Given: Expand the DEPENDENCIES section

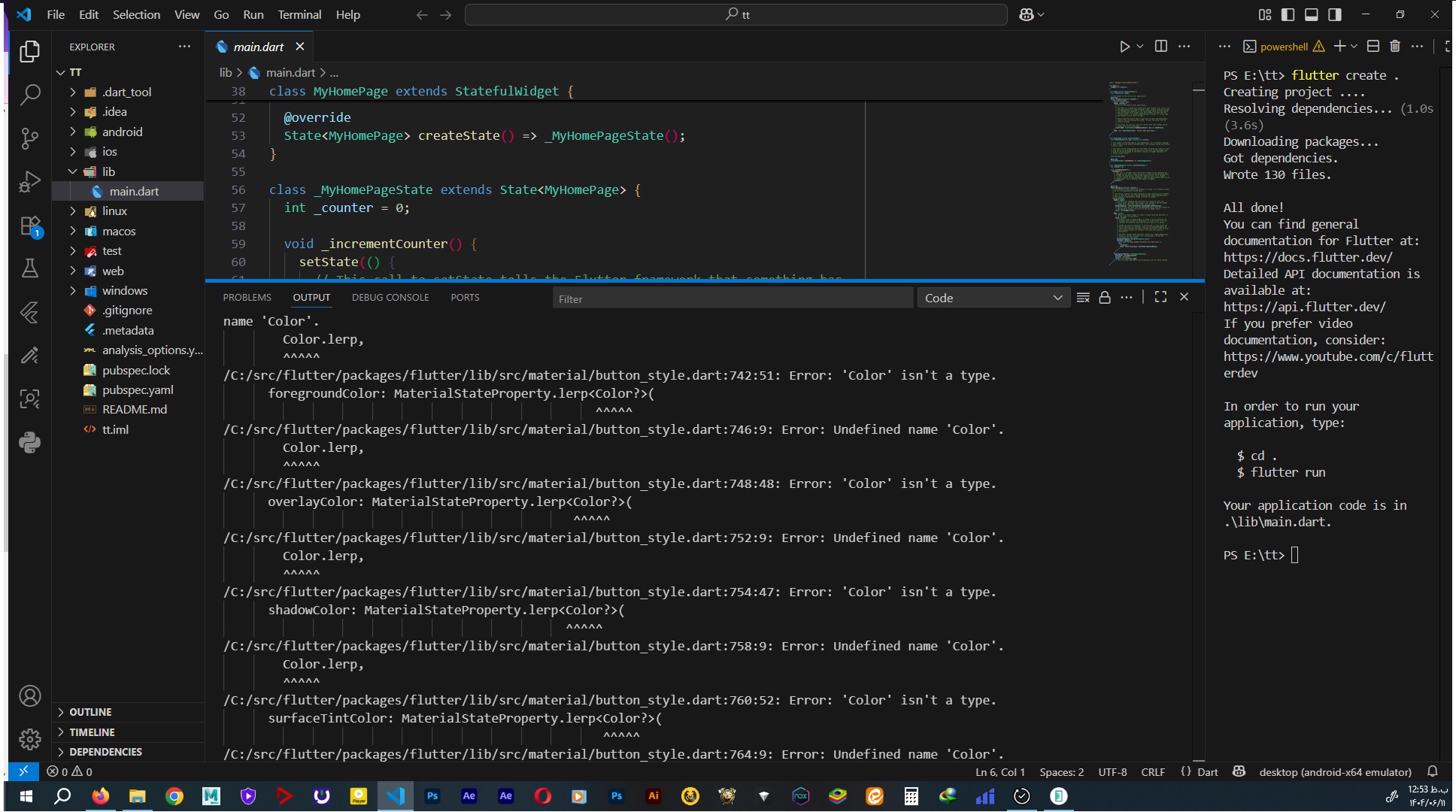Looking at the screenshot, I should tap(105, 752).
